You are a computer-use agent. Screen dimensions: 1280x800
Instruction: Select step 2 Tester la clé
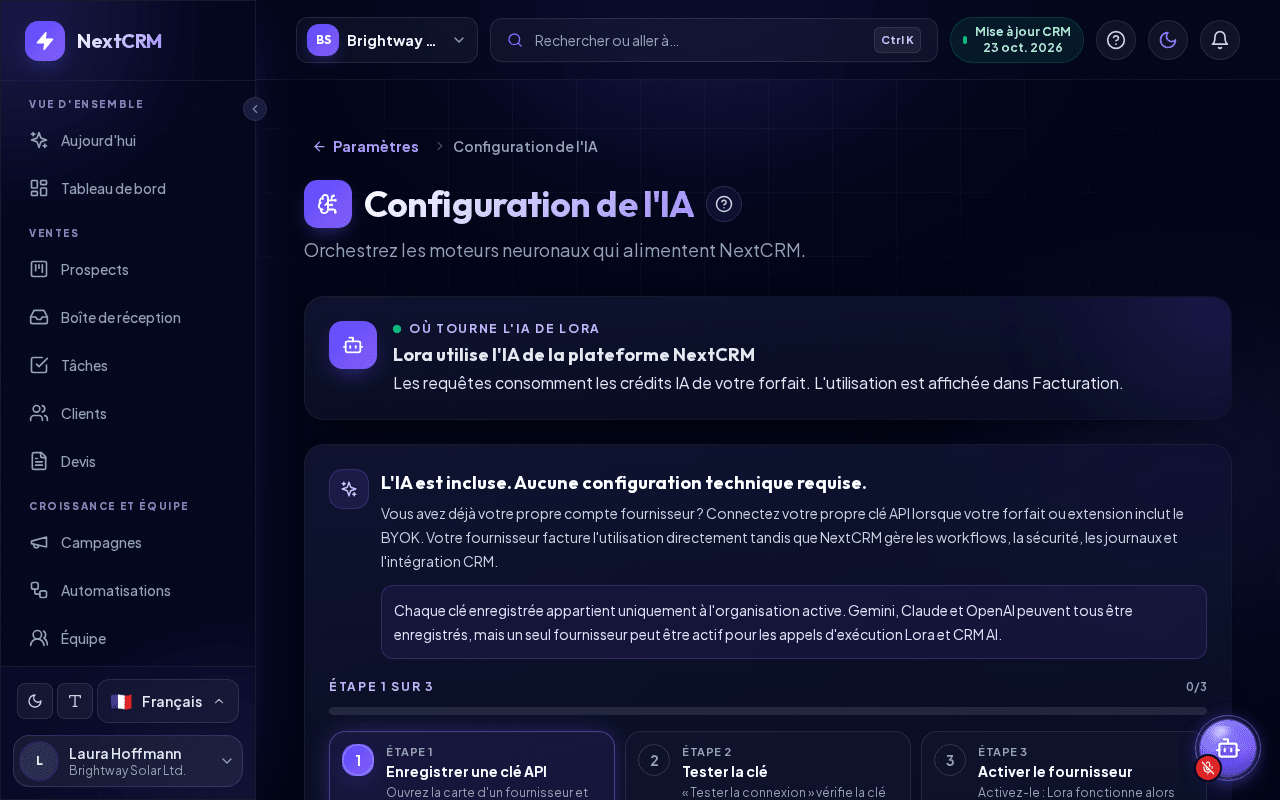click(768, 766)
